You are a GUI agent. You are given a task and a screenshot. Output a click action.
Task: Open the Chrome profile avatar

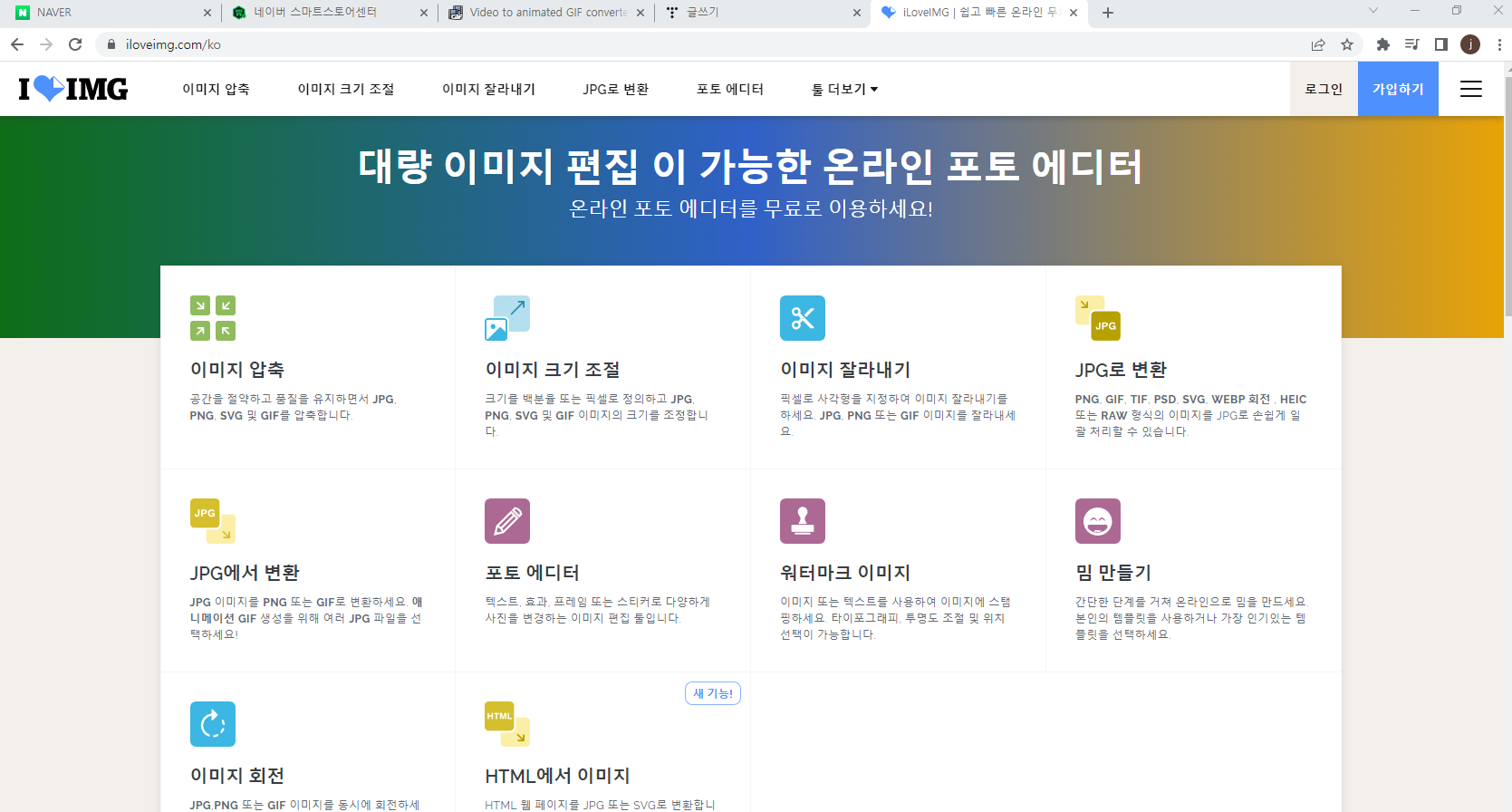coord(1470,44)
